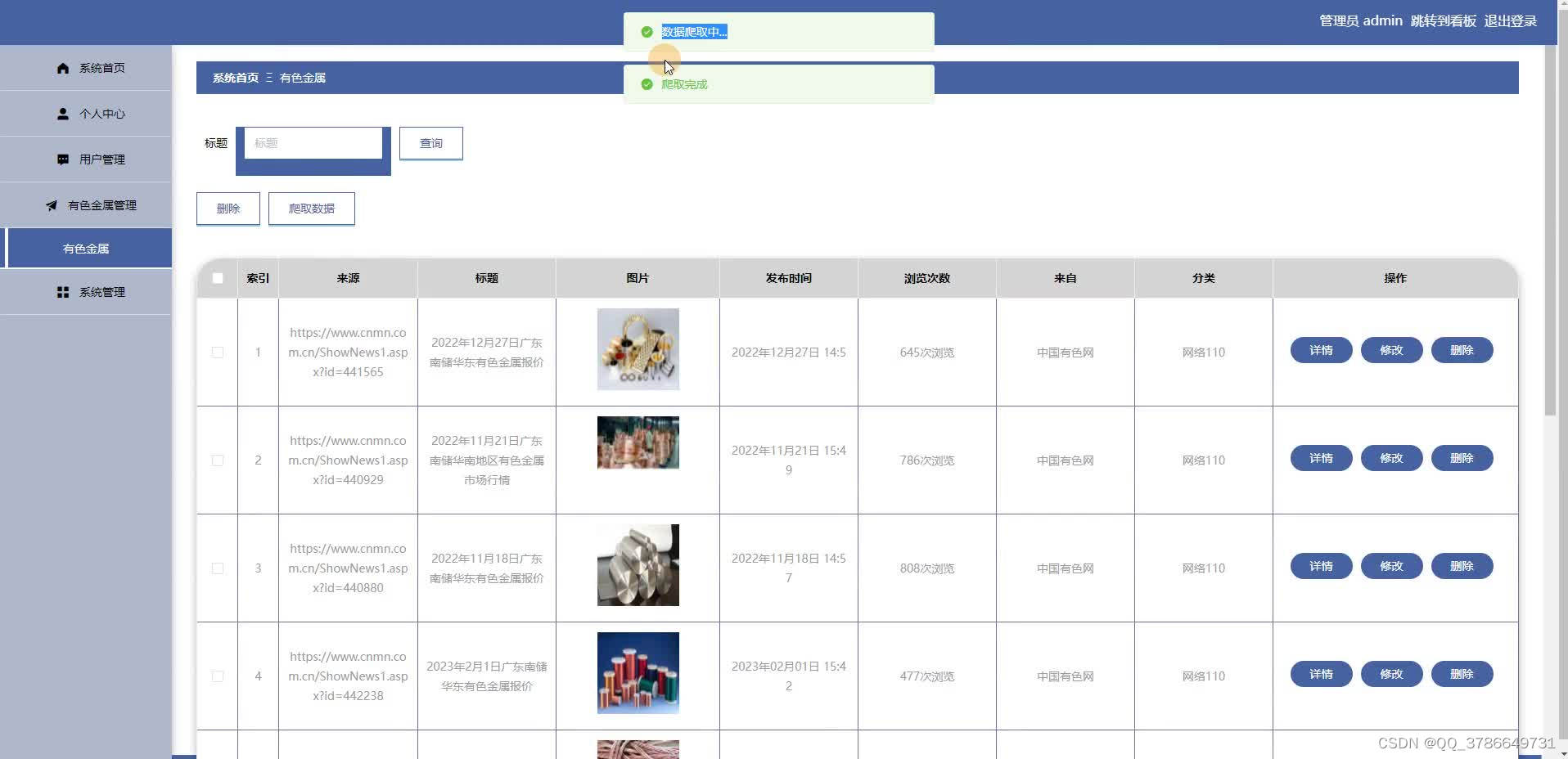
Task: Check the checkbox for row 2
Action: [218, 460]
